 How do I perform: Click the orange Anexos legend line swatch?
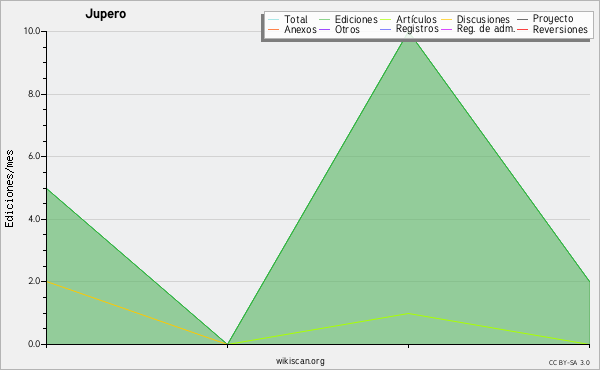pyautogui.click(x=273, y=29)
